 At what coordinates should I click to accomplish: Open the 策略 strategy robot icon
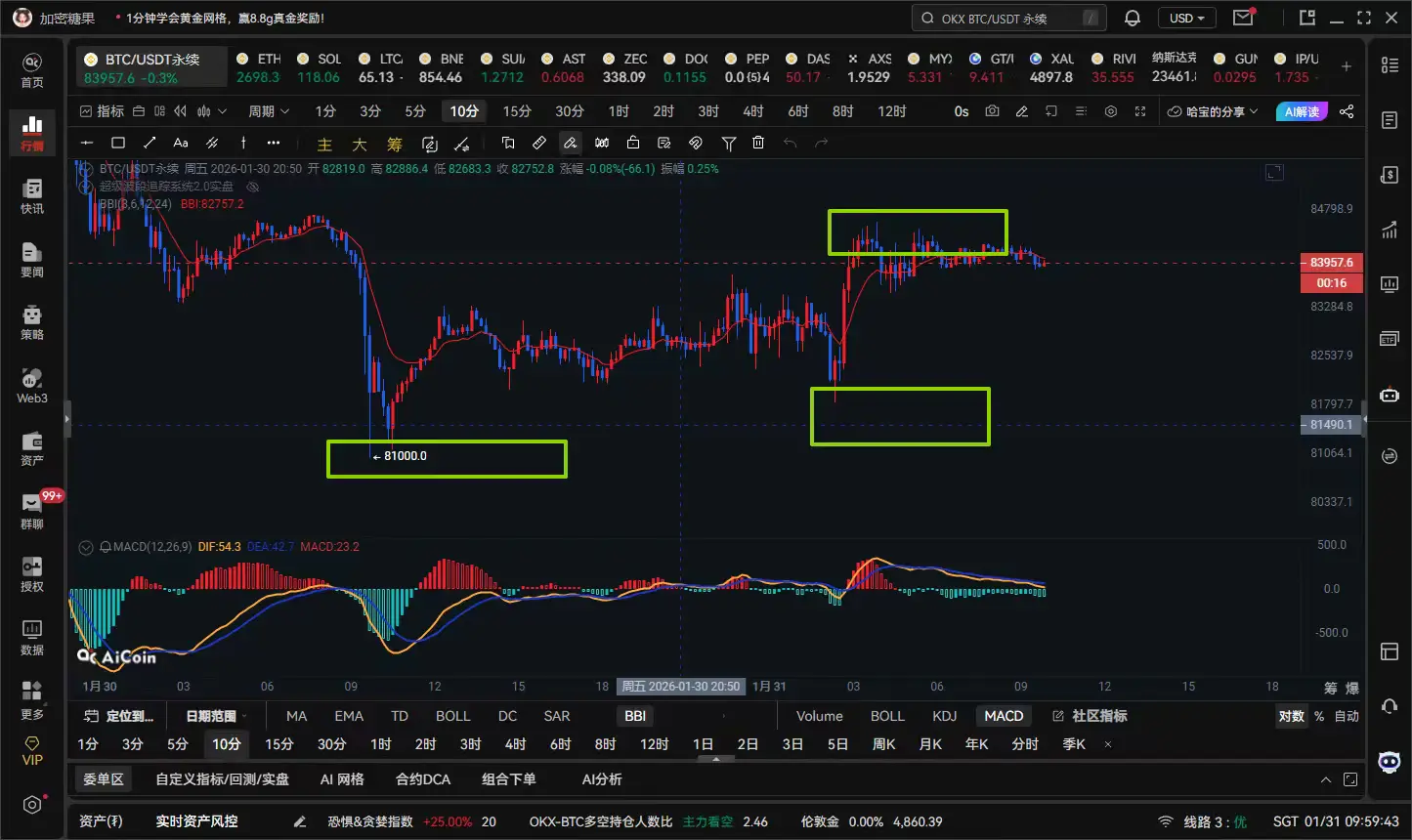32,321
